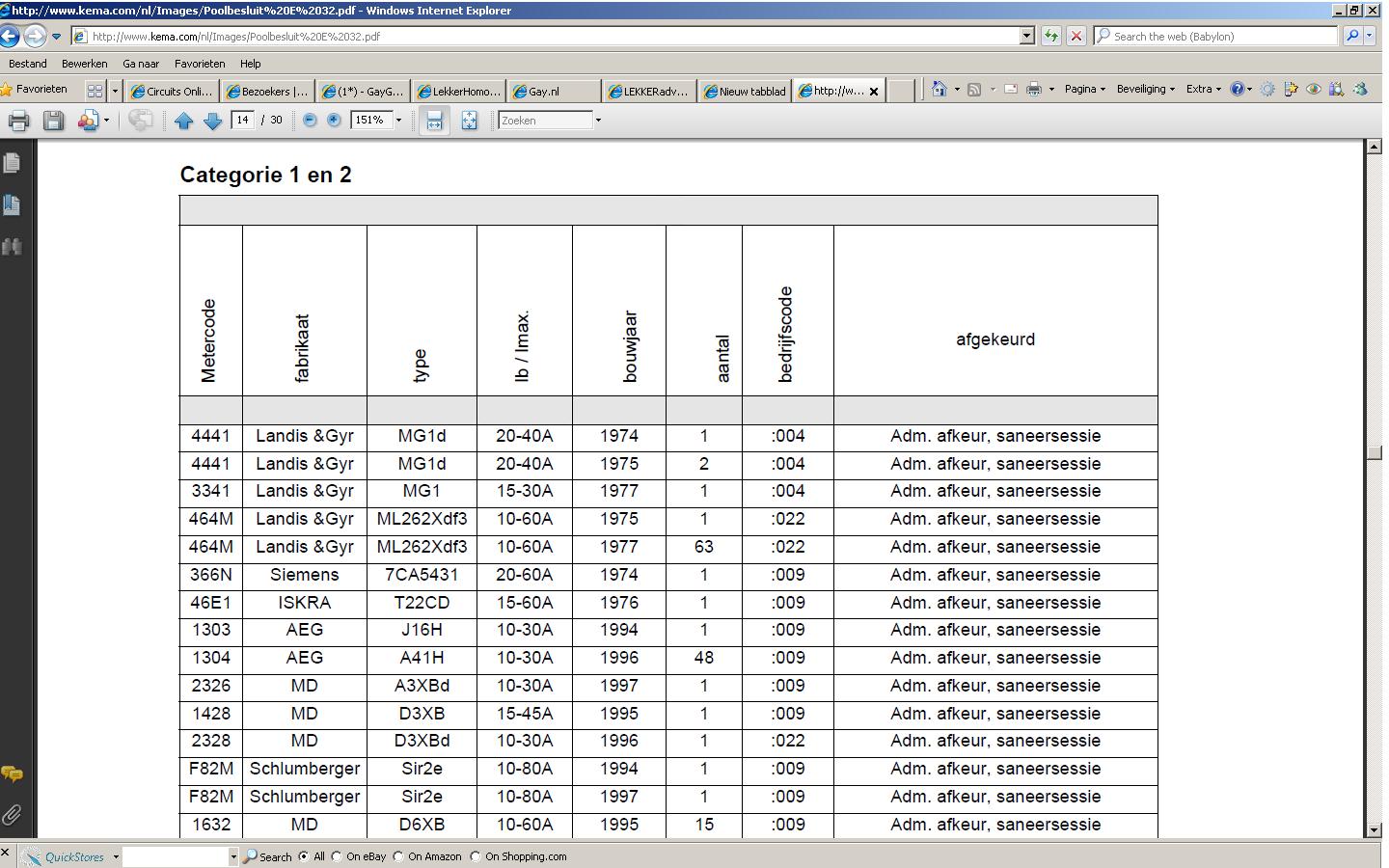
Task: Click the Favorieten button
Action: tap(35, 89)
